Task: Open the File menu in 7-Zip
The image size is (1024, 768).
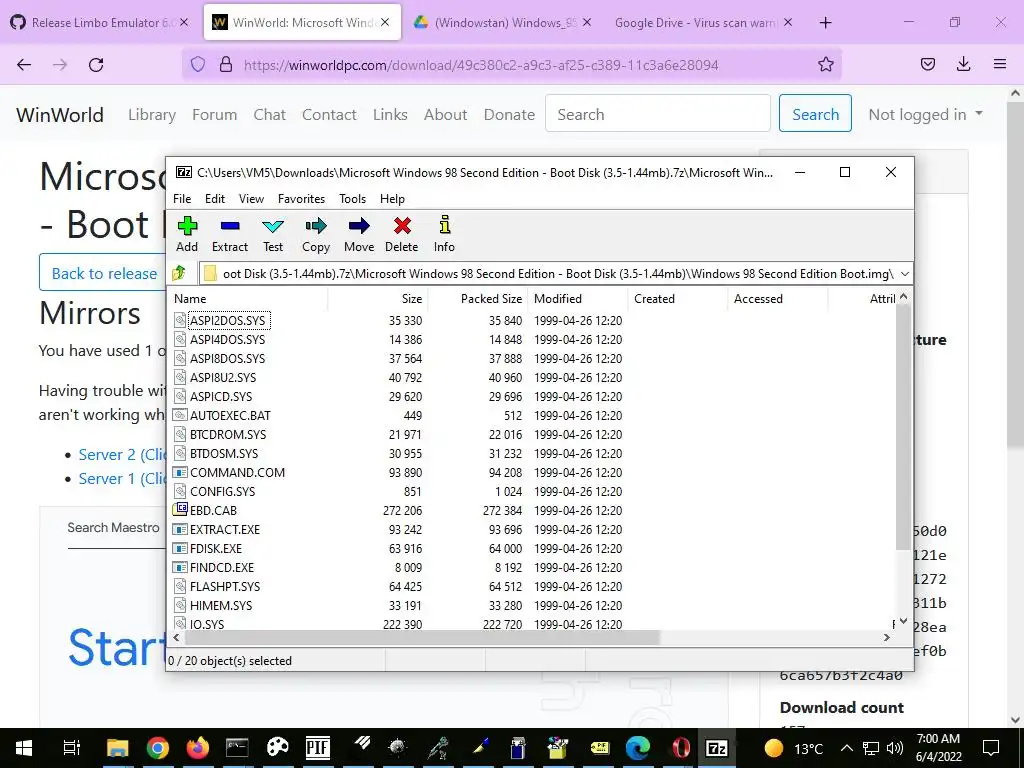Action: click(182, 199)
